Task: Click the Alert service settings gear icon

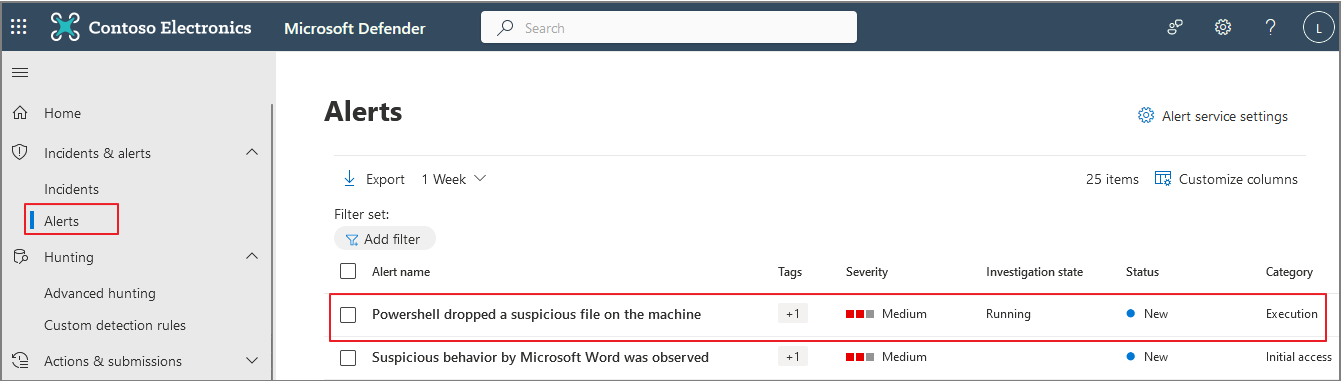Action: click(x=1146, y=116)
